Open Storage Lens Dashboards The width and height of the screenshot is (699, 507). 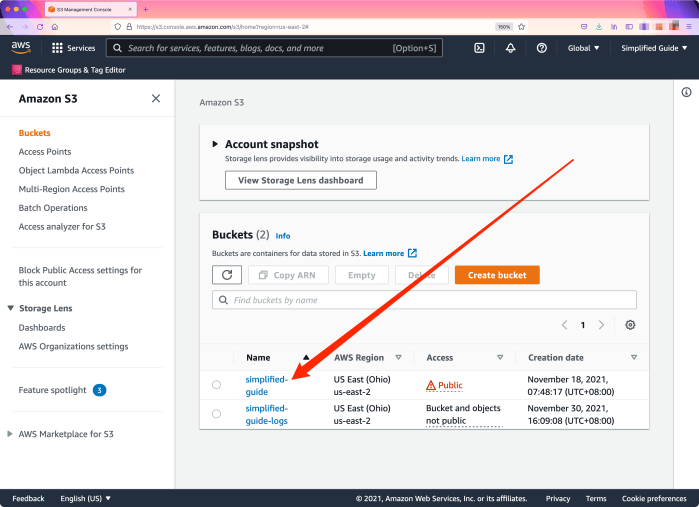42,328
